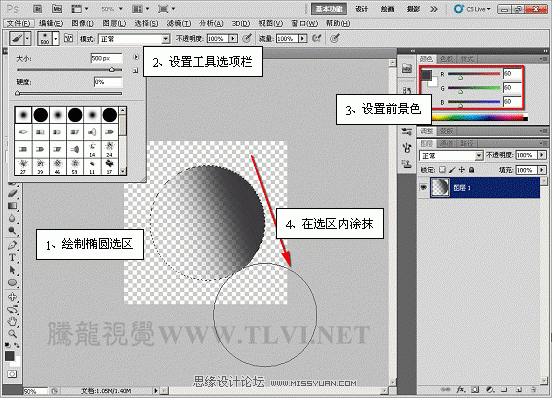Open the 文件(F) menu

pos(18,24)
